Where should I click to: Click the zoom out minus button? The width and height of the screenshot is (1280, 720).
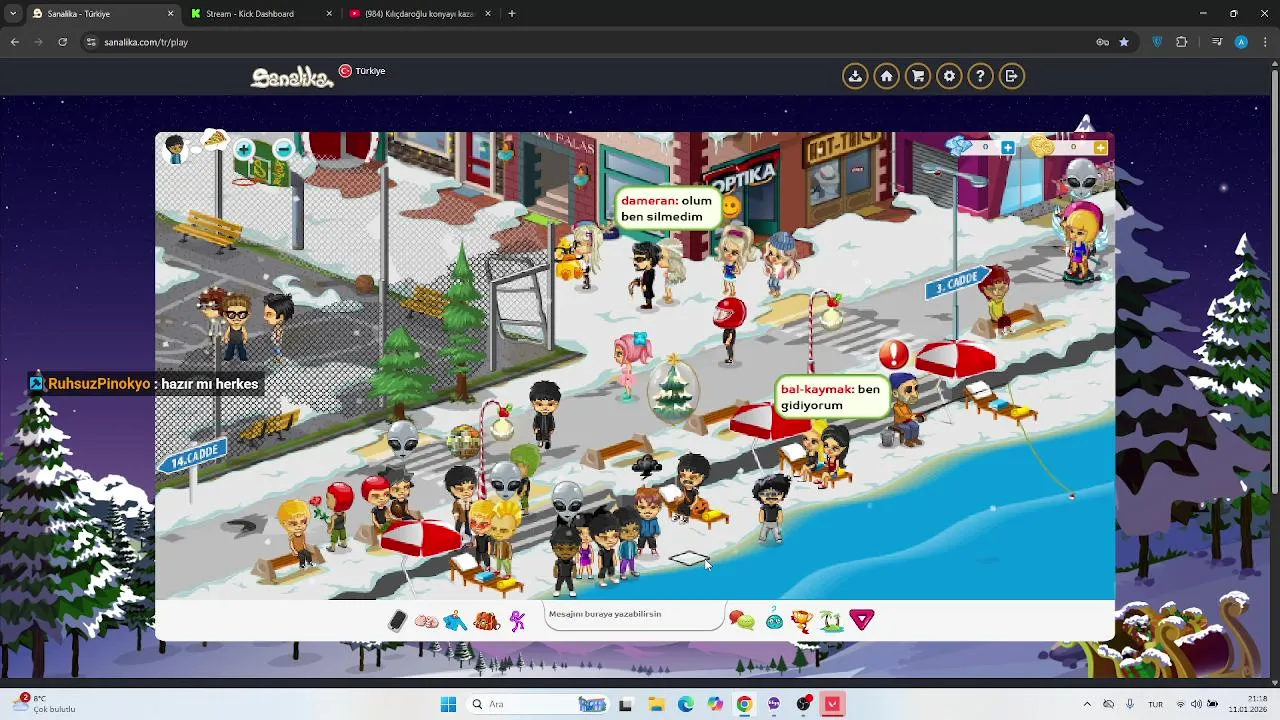(283, 150)
